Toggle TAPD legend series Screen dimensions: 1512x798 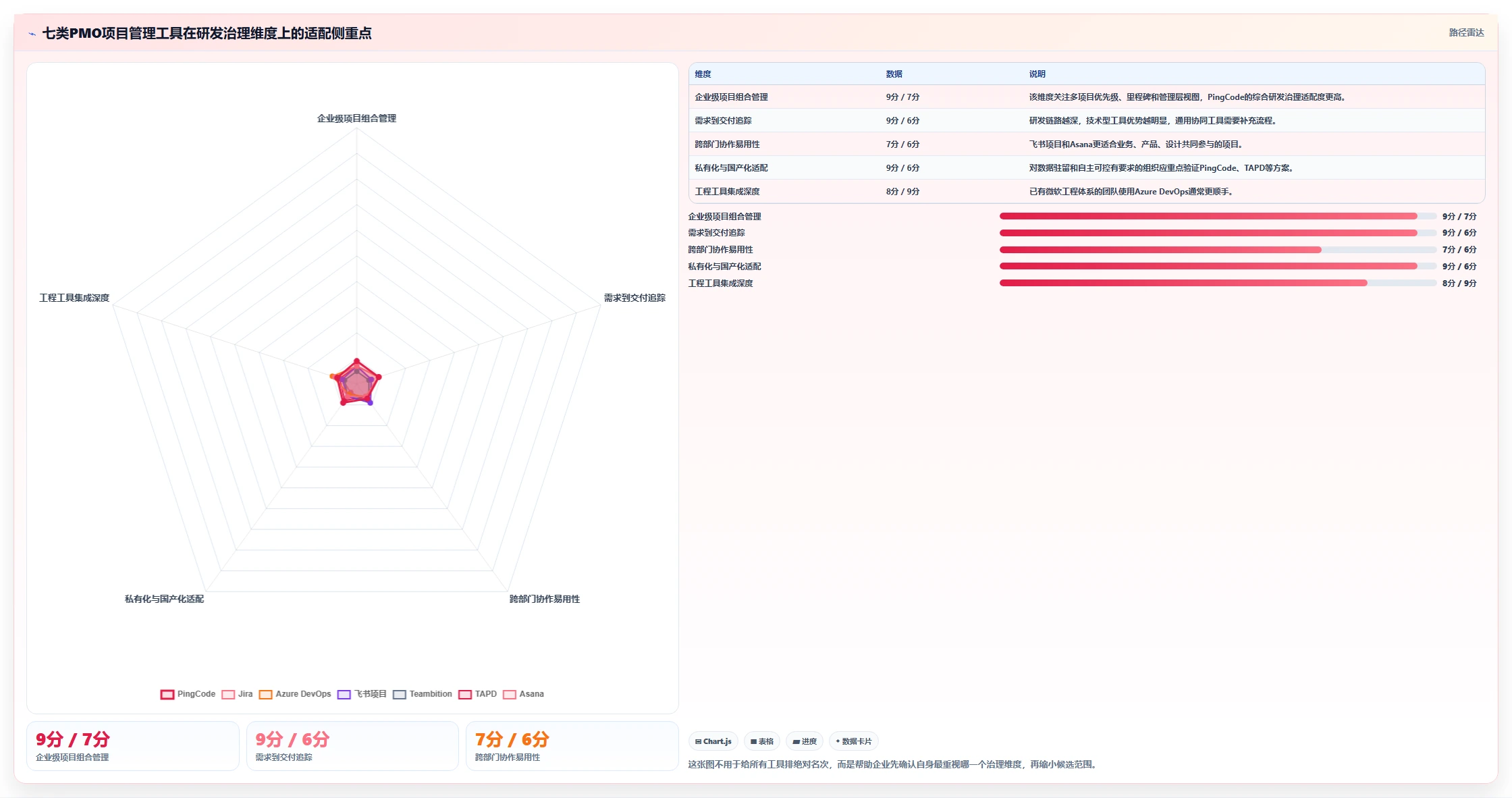[x=477, y=694]
